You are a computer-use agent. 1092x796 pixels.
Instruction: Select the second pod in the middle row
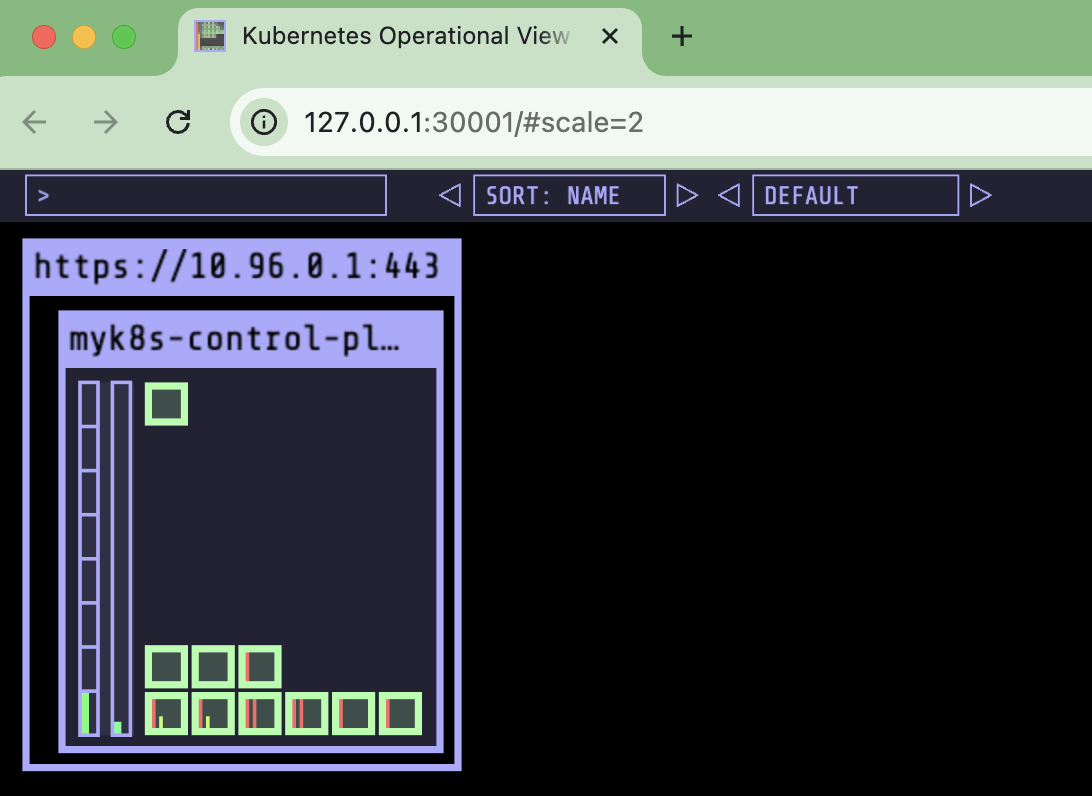(x=213, y=666)
